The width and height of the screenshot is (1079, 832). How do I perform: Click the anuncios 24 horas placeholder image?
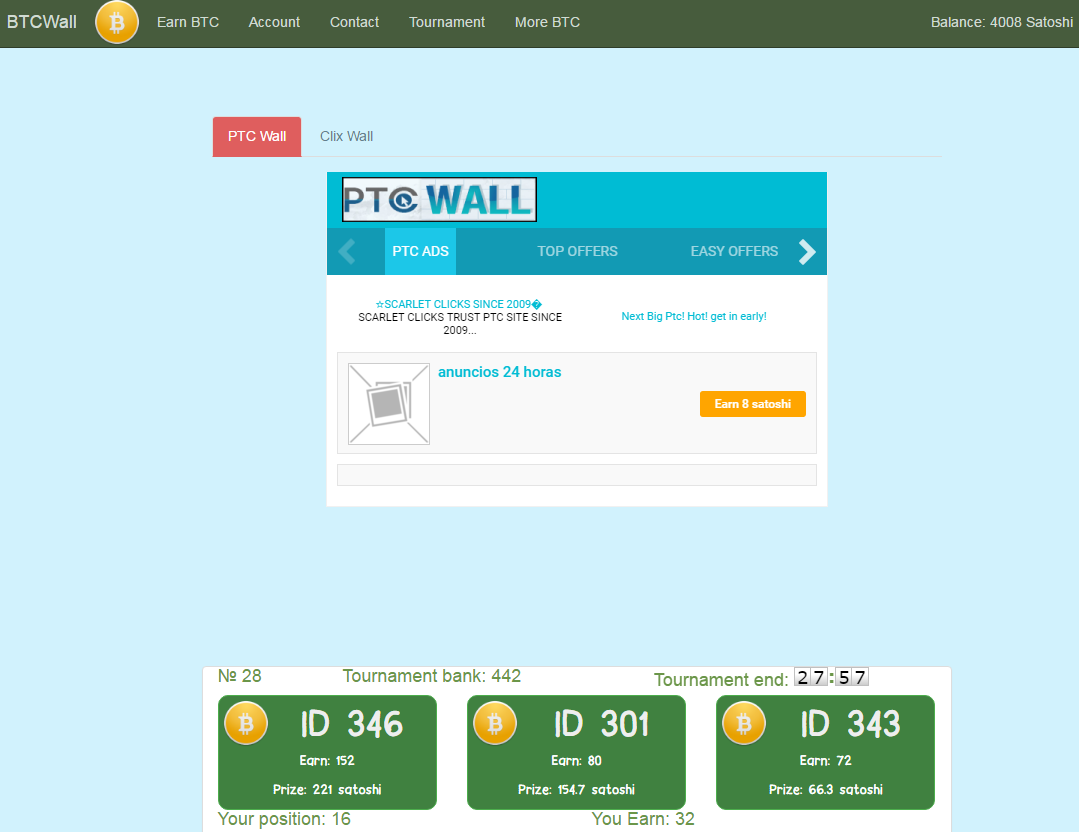[389, 404]
